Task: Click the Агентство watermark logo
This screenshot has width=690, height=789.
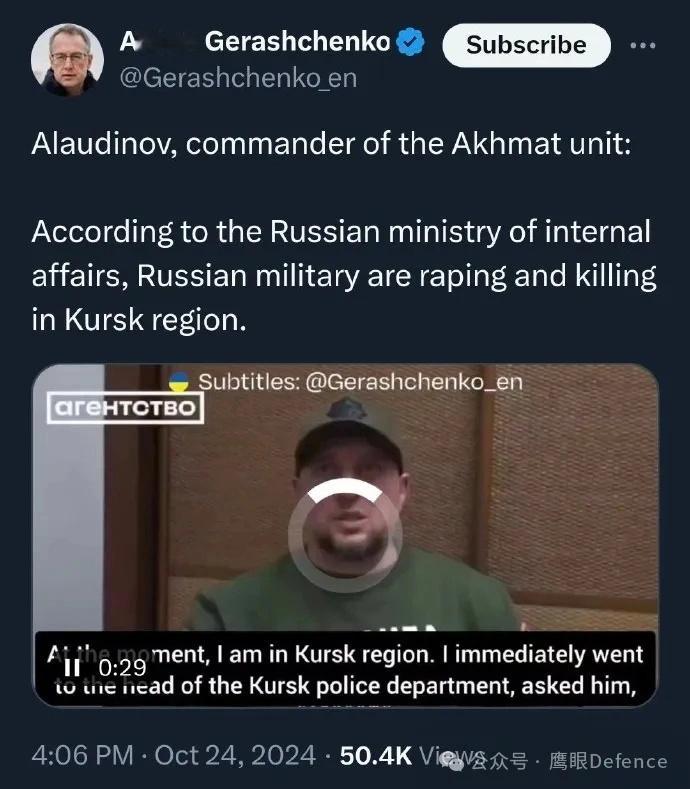Action: pyautogui.click(x=125, y=408)
